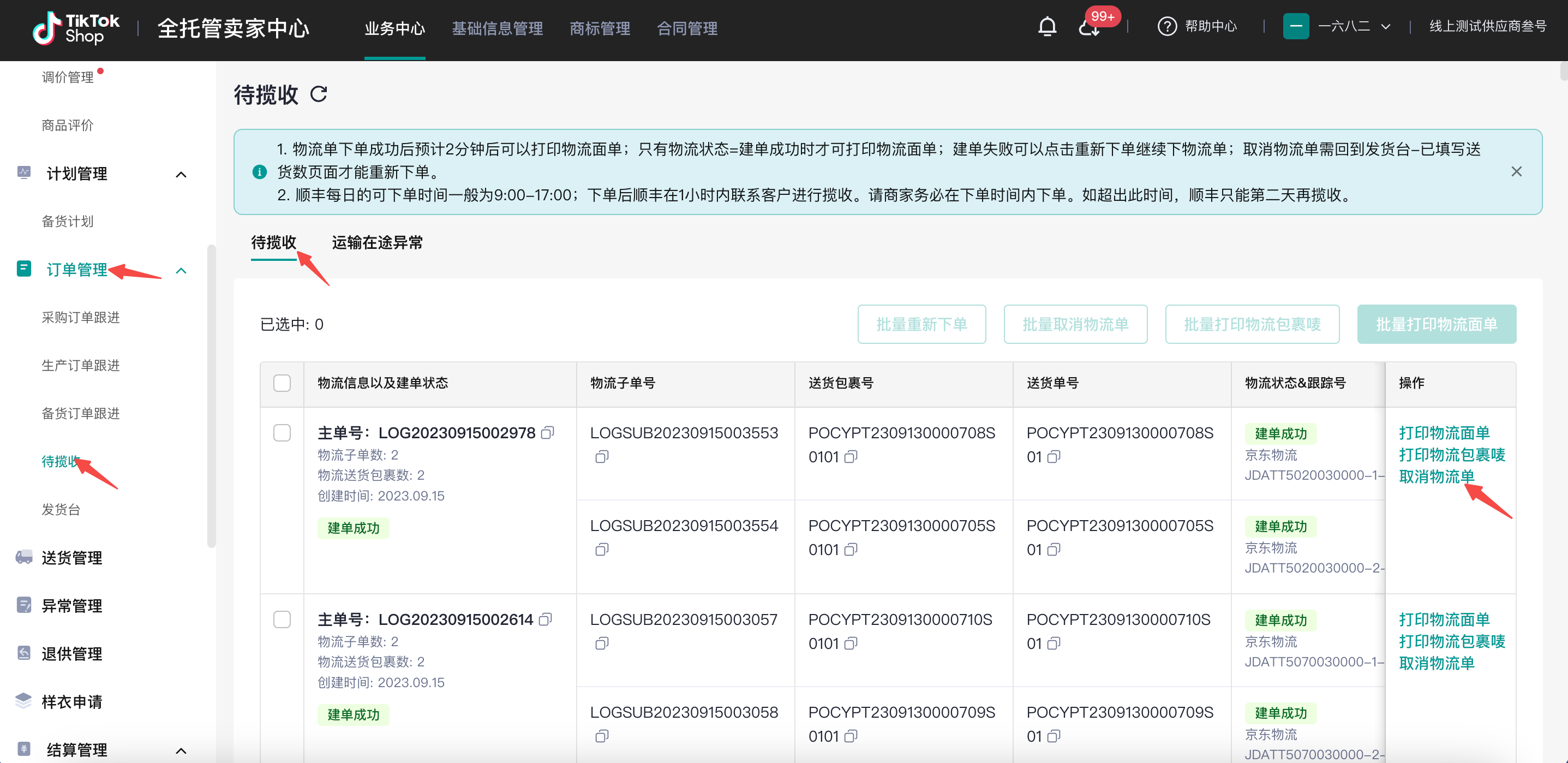Switch to 运输在途异常 tab
The width and height of the screenshot is (1568, 763).
click(x=378, y=242)
